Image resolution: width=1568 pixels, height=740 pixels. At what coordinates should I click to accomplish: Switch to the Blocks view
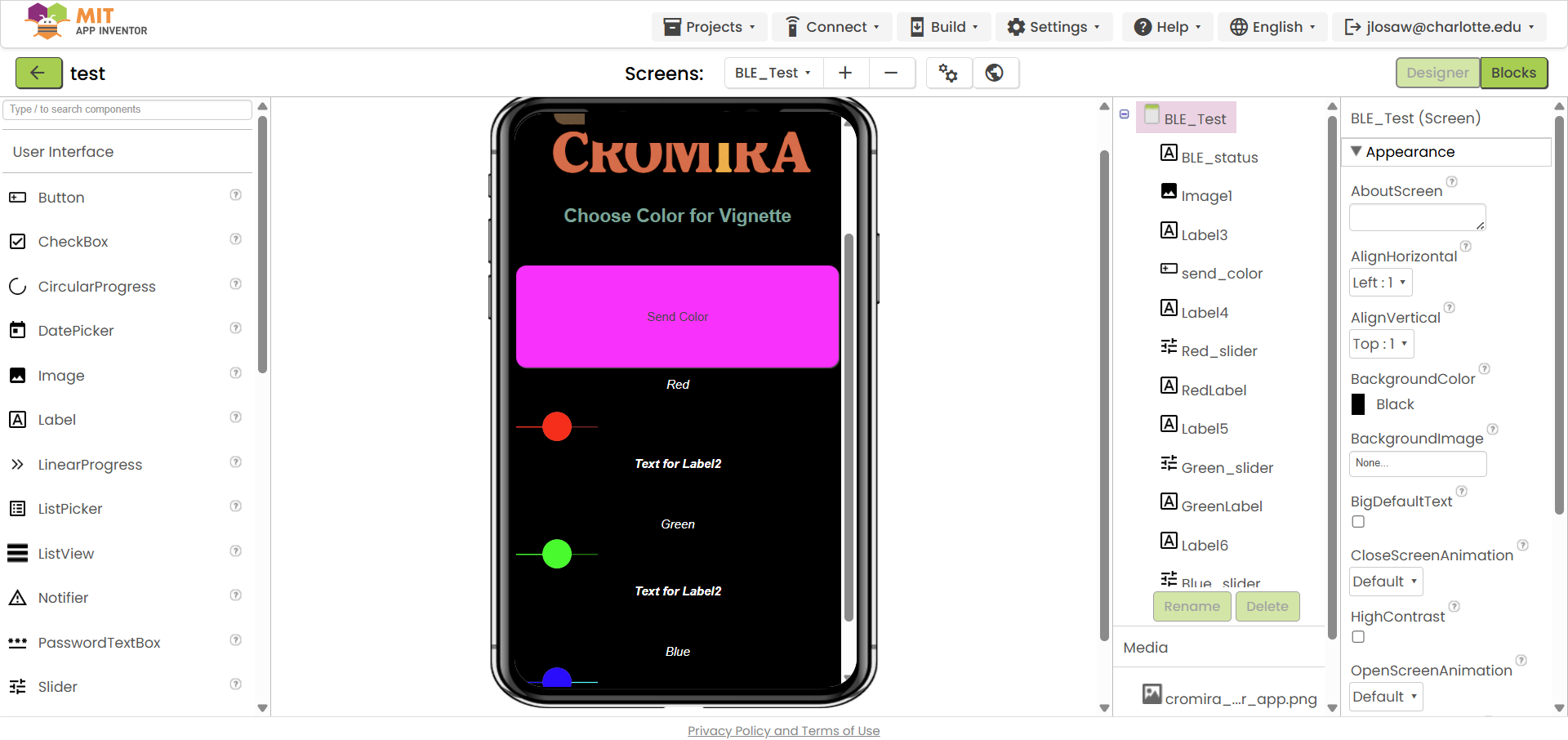[1513, 73]
